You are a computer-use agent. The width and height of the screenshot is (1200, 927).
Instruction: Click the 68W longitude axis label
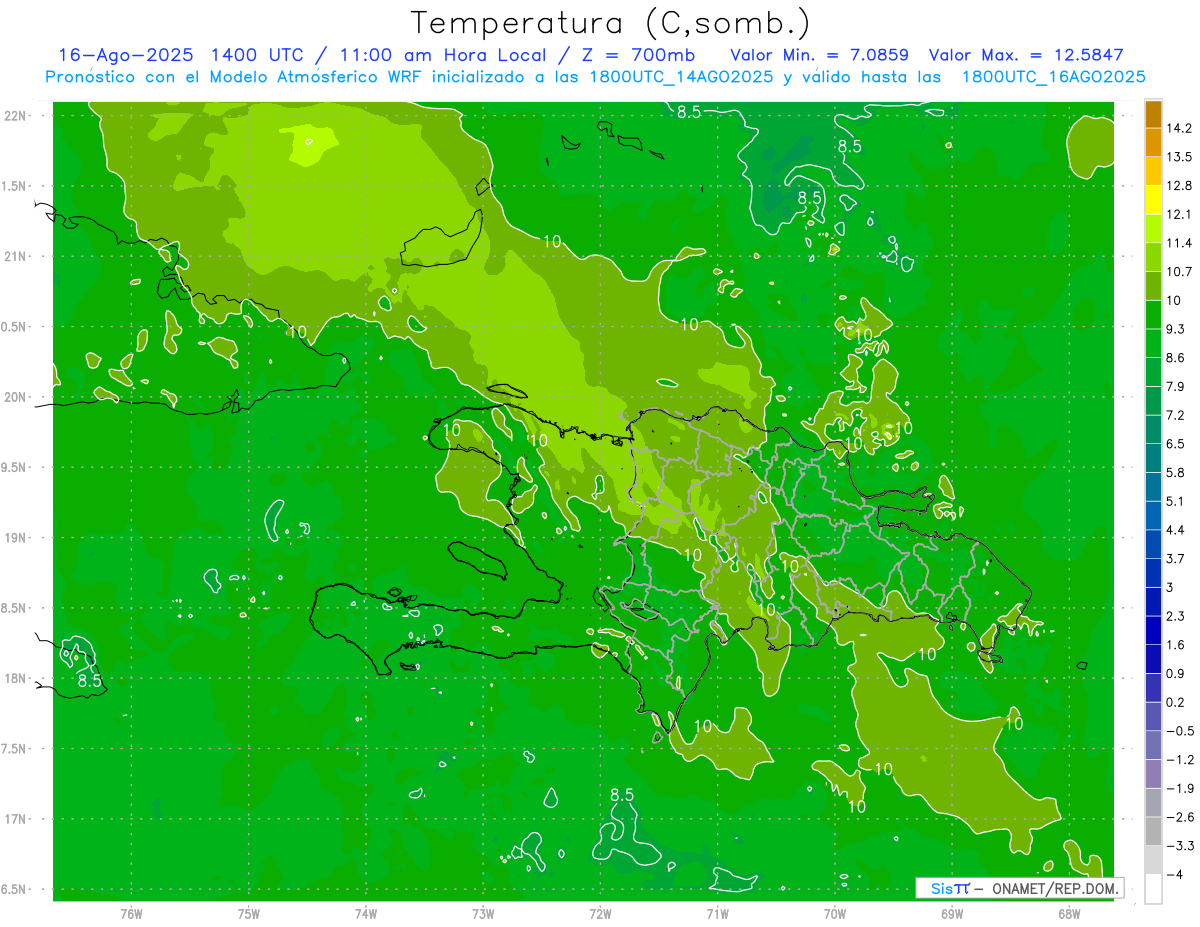click(1069, 914)
